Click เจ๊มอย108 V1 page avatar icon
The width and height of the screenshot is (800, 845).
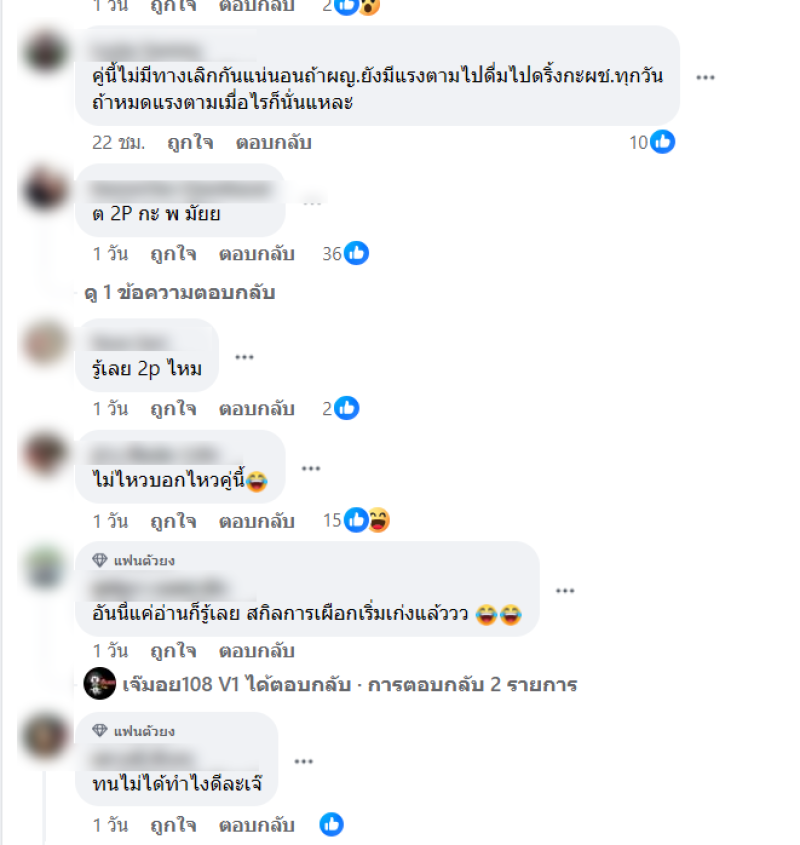tap(100, 683)
